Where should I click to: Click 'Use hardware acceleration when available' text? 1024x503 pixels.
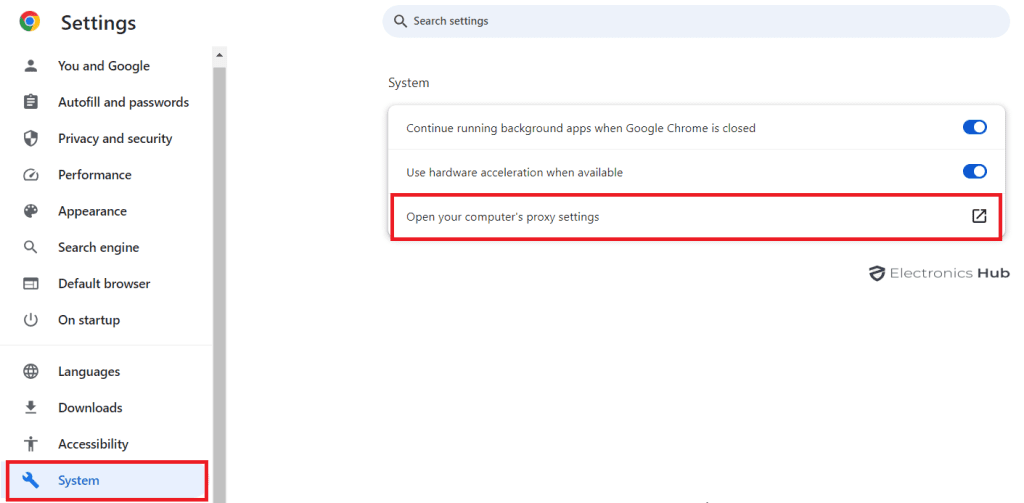point(515,172)
